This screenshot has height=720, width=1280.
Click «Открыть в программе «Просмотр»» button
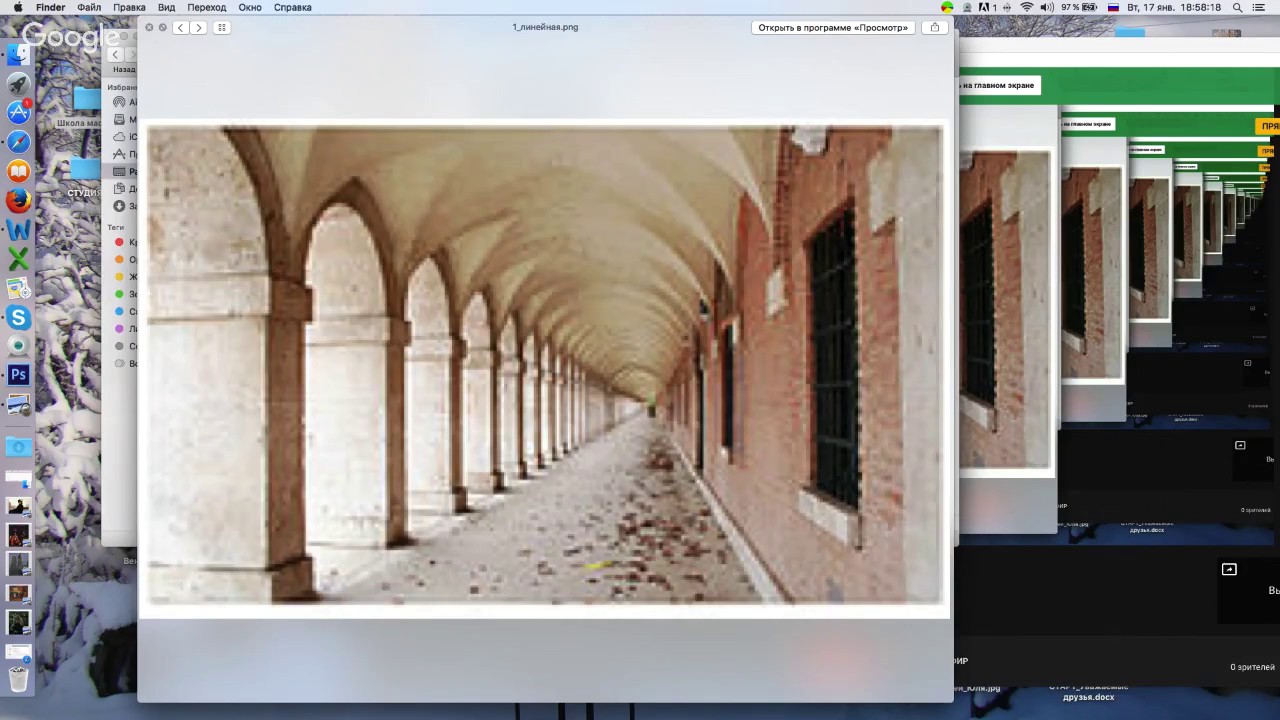tap(833, 27)
